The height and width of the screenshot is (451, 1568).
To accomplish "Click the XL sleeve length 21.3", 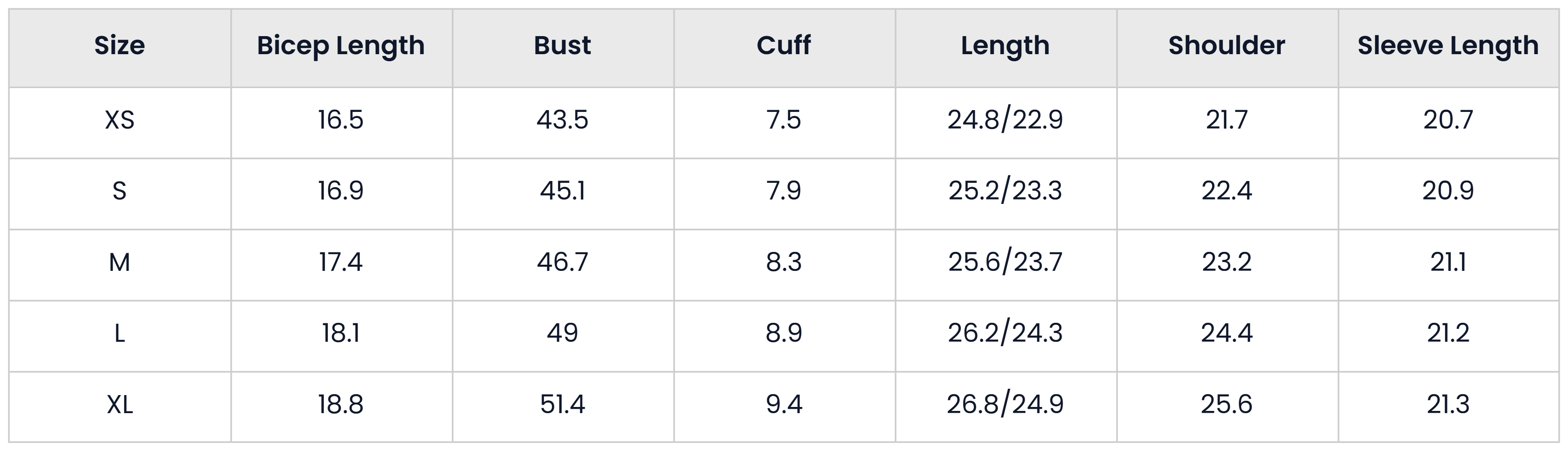I will (1448, 405).
